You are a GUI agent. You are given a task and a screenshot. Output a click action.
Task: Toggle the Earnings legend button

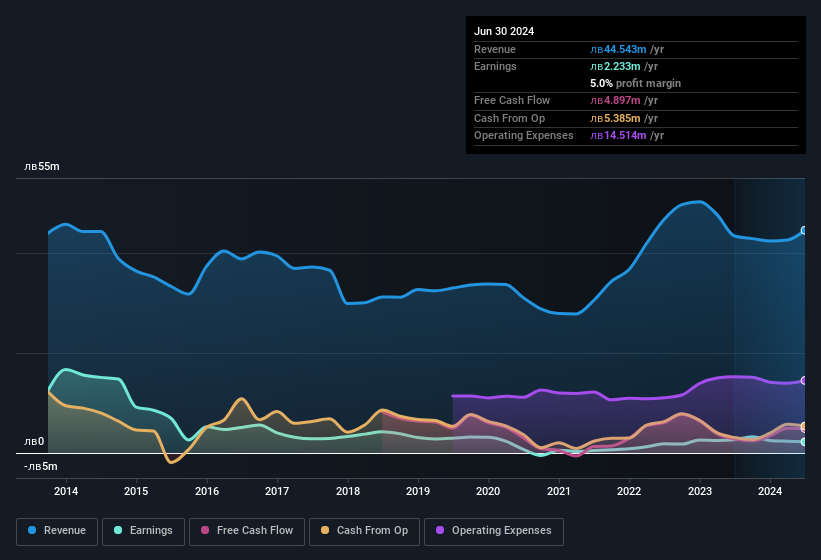[x=143, y=531]
